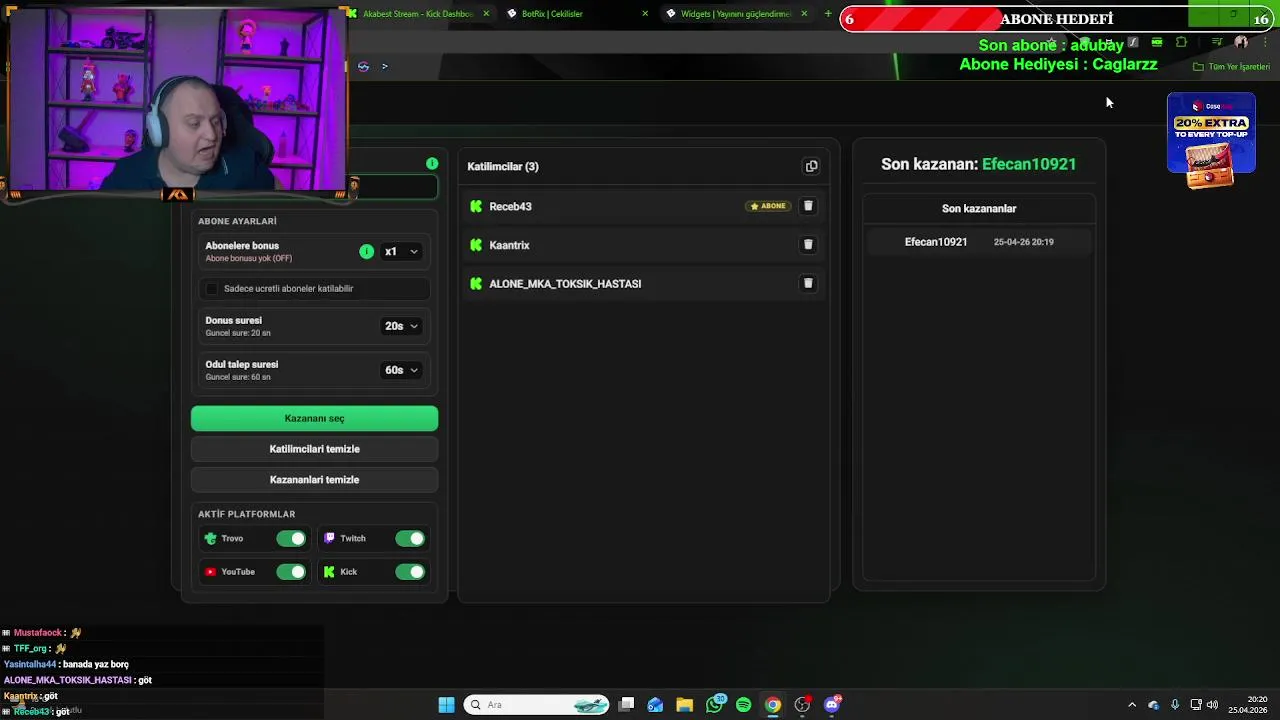Click the green info icon above Abone Ayarlari

click(432, 163)
